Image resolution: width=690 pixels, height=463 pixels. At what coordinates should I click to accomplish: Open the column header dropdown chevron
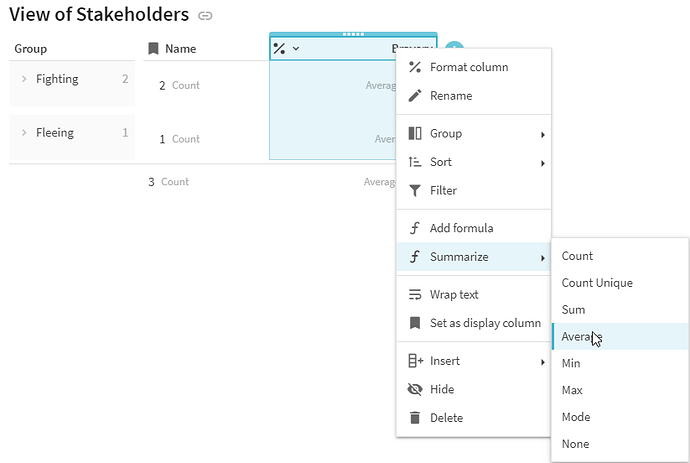coord(296,48)
